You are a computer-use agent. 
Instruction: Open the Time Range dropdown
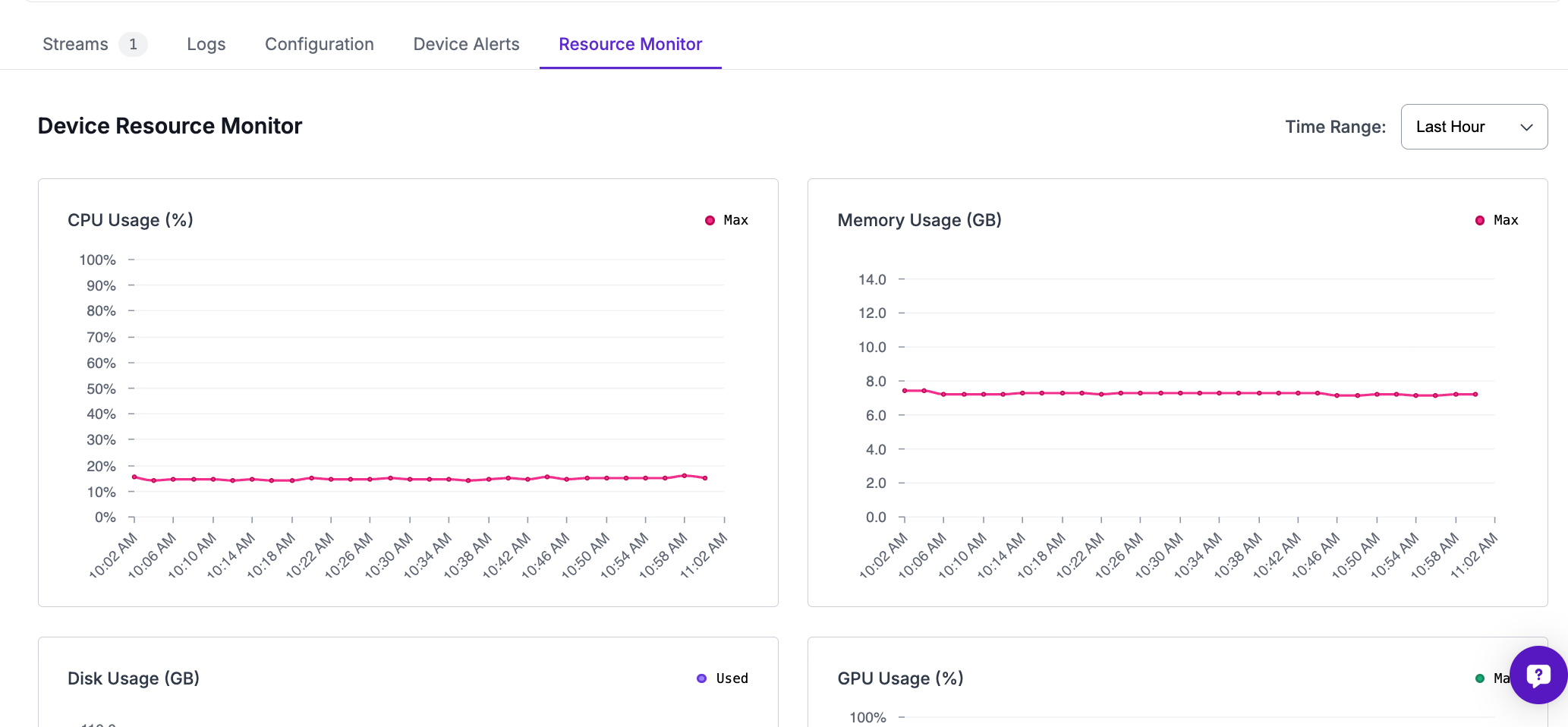[x=1473, y=127]
